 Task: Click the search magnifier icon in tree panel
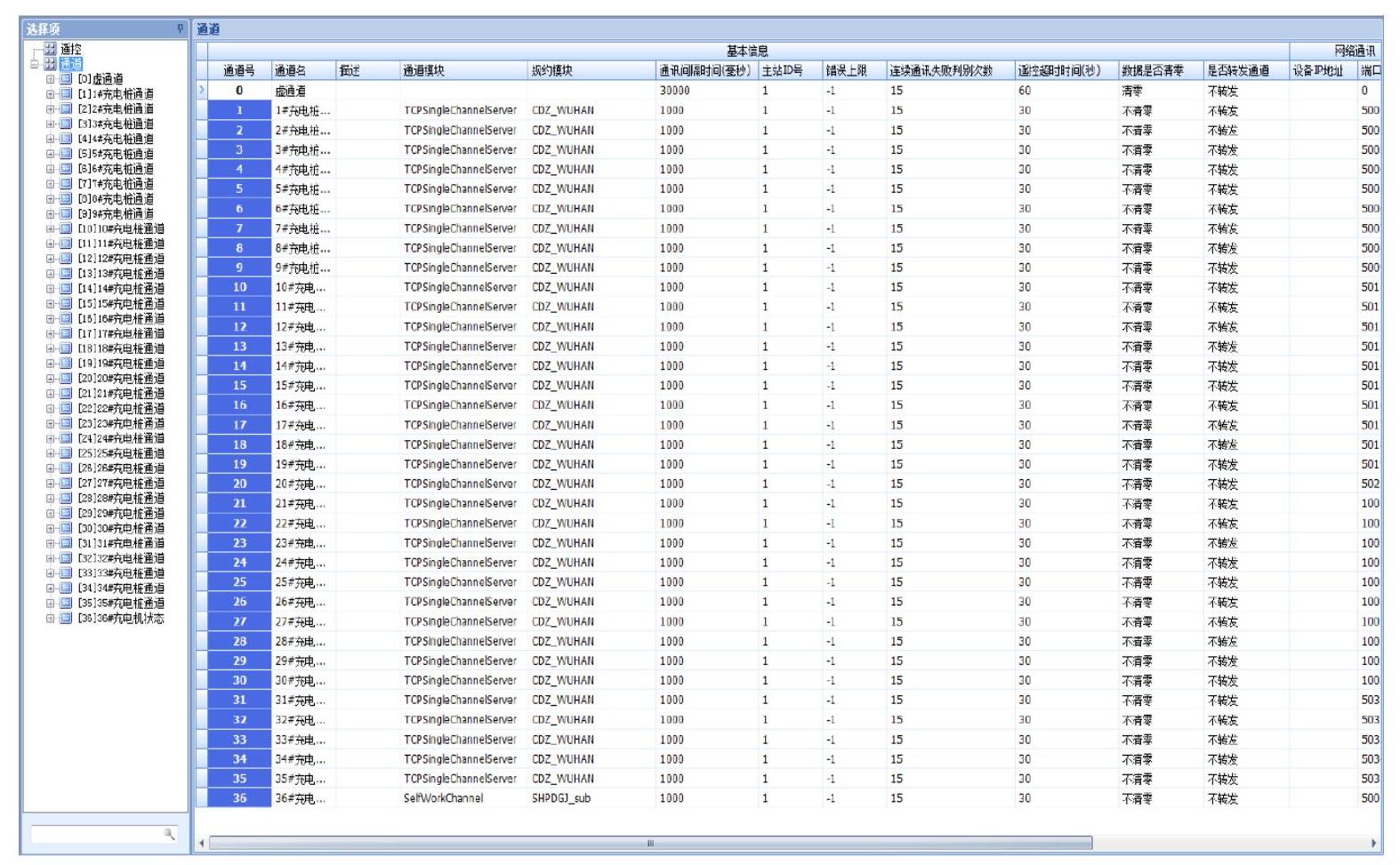[x=168, y=834]
